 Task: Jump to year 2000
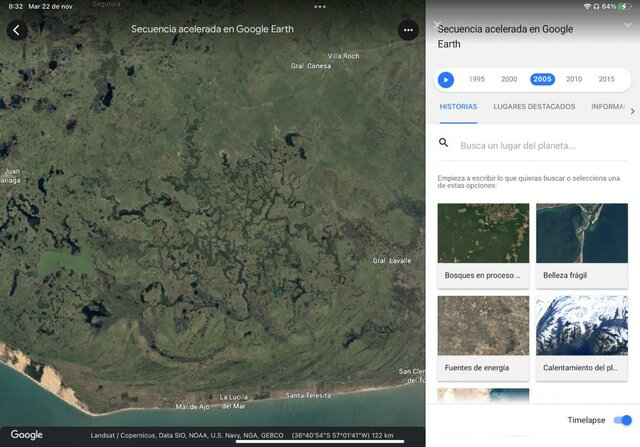[509, 79]
